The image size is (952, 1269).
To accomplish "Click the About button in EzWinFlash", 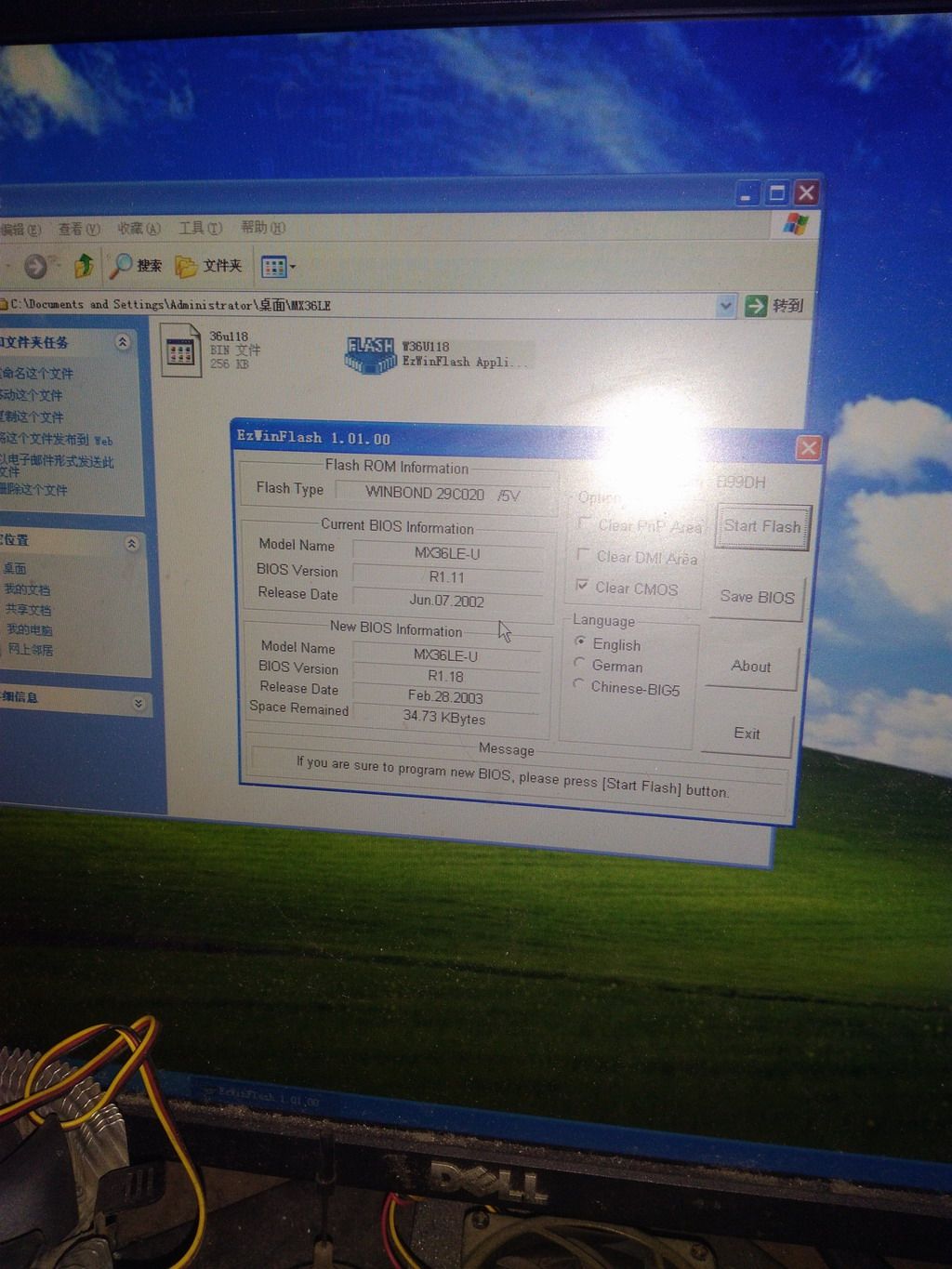I will pos(751,667).
